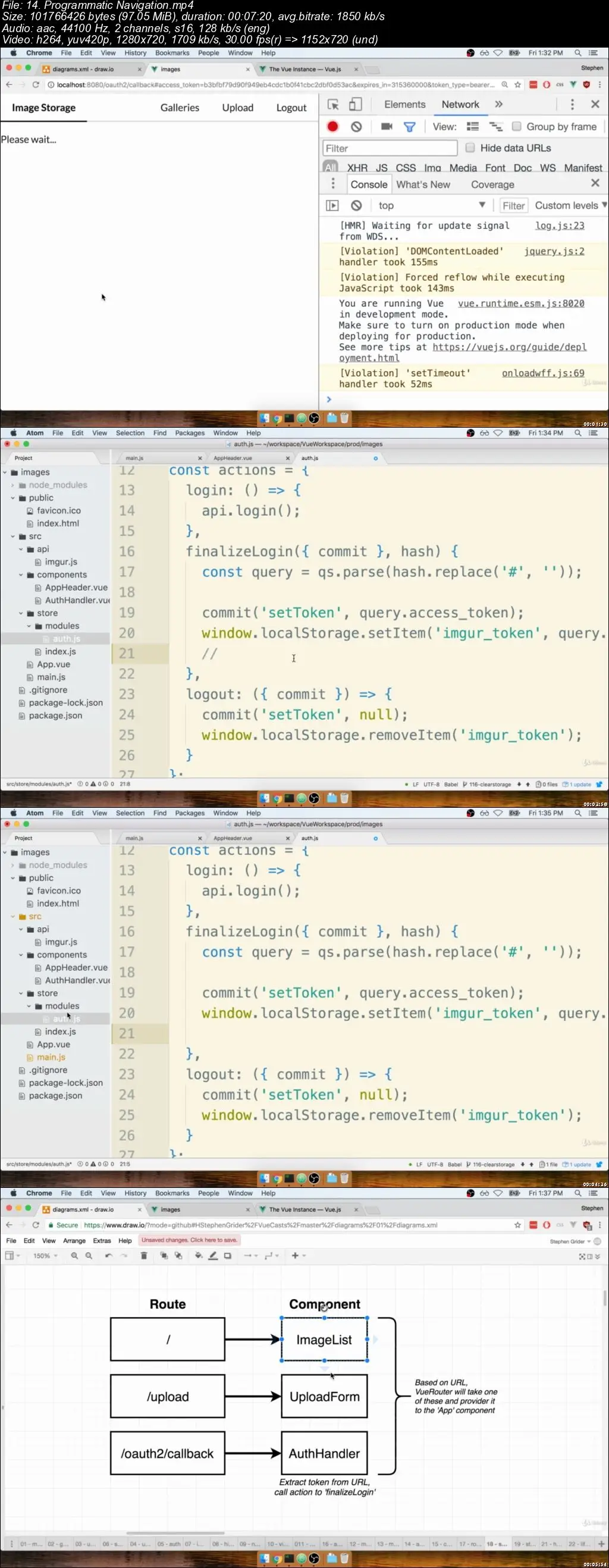Go back in the localhost Chrome window
The height and width of the screenshot is (1568, 609).
tap(9, 84)
